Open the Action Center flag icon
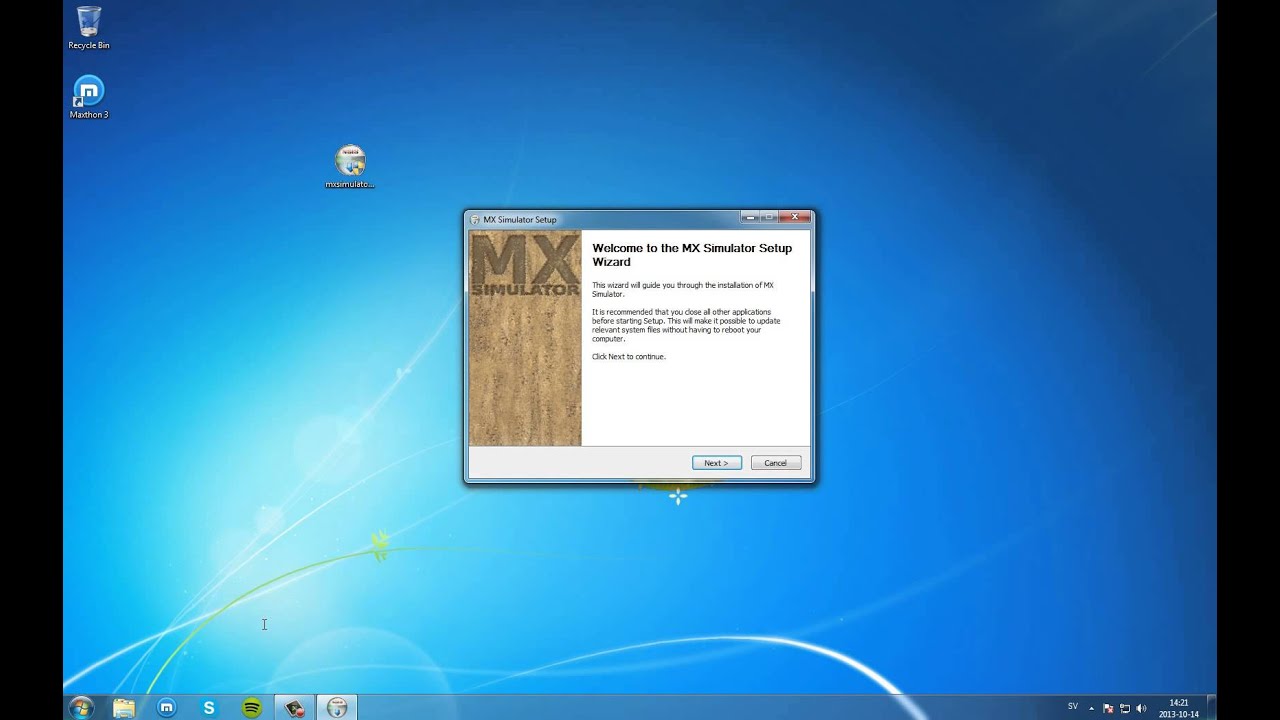1280x720 pixels. pyautogui.click(x=1108, y=708)
